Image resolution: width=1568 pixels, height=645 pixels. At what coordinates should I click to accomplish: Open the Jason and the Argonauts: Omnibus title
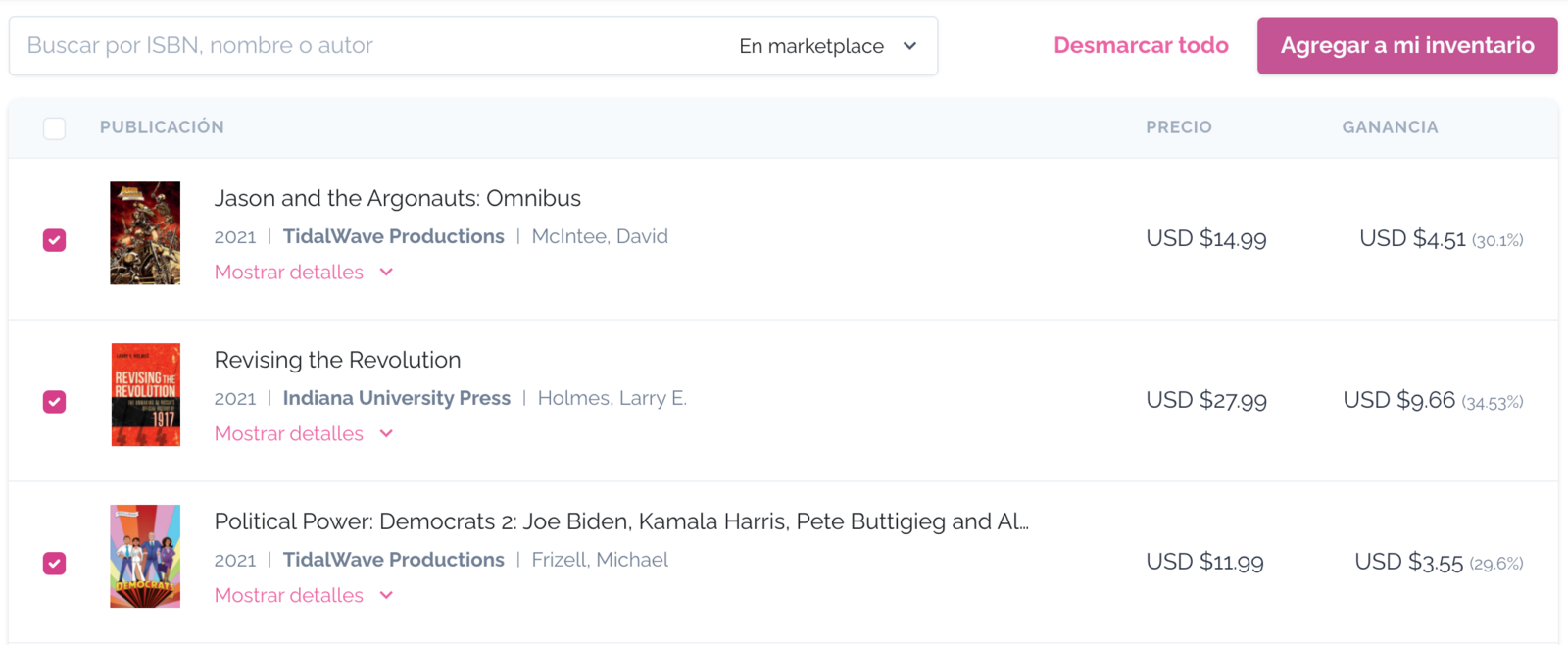pos(398,198)
